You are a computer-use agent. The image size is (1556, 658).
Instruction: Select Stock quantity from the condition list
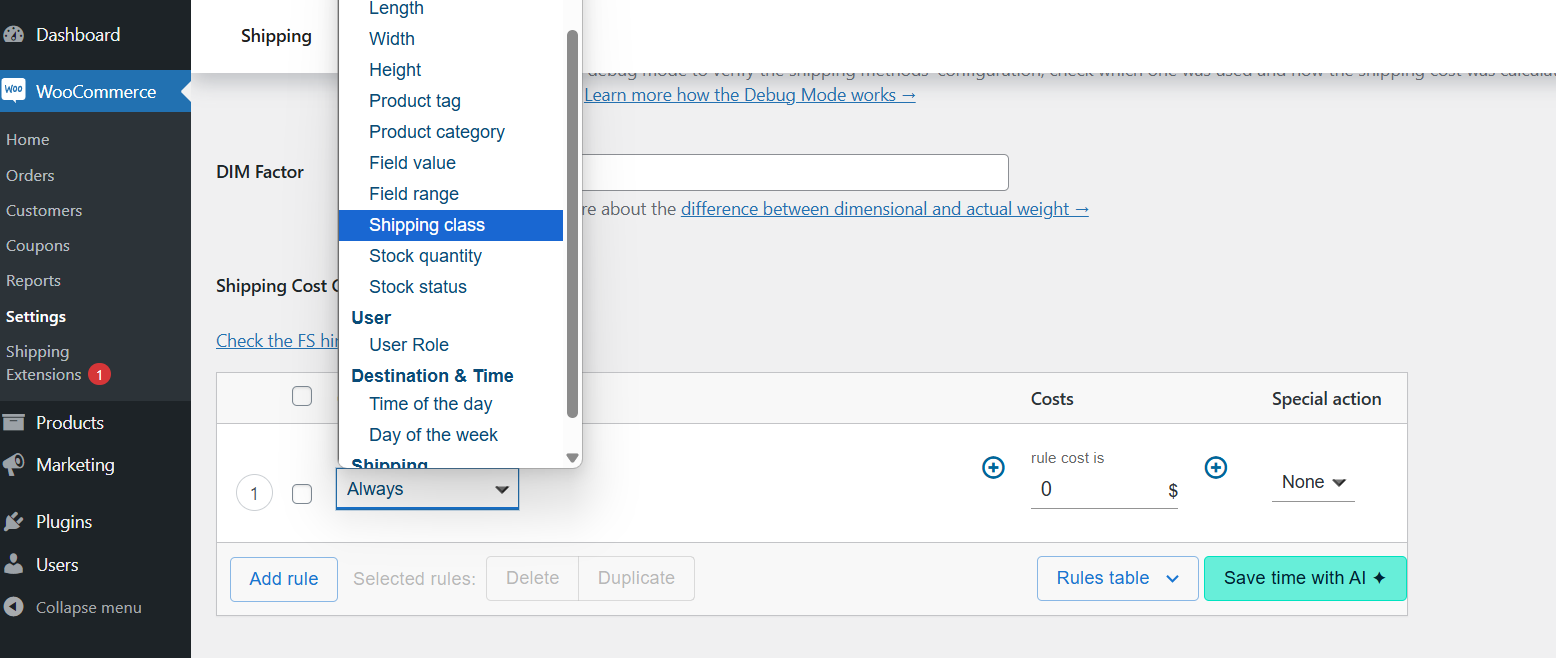pyautogui.click(x=425, y=256)
